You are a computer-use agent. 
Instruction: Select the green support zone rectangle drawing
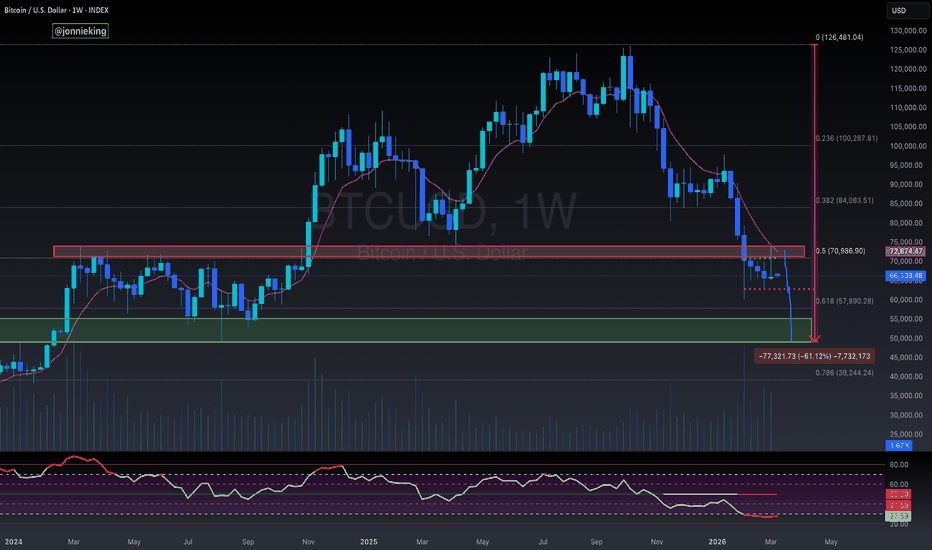[x=405, y=330]
